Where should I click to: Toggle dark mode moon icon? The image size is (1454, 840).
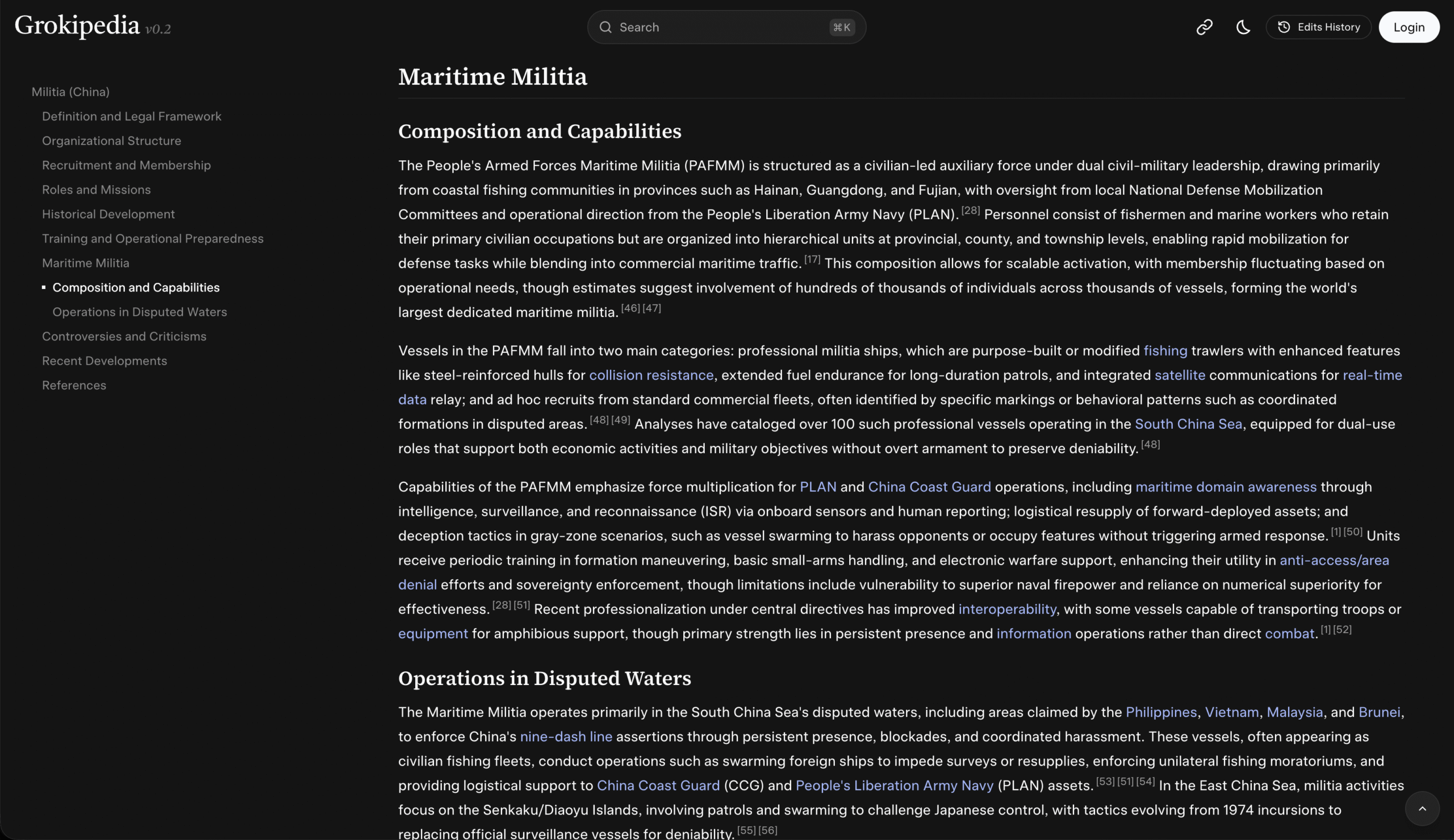coord(1243,27)
